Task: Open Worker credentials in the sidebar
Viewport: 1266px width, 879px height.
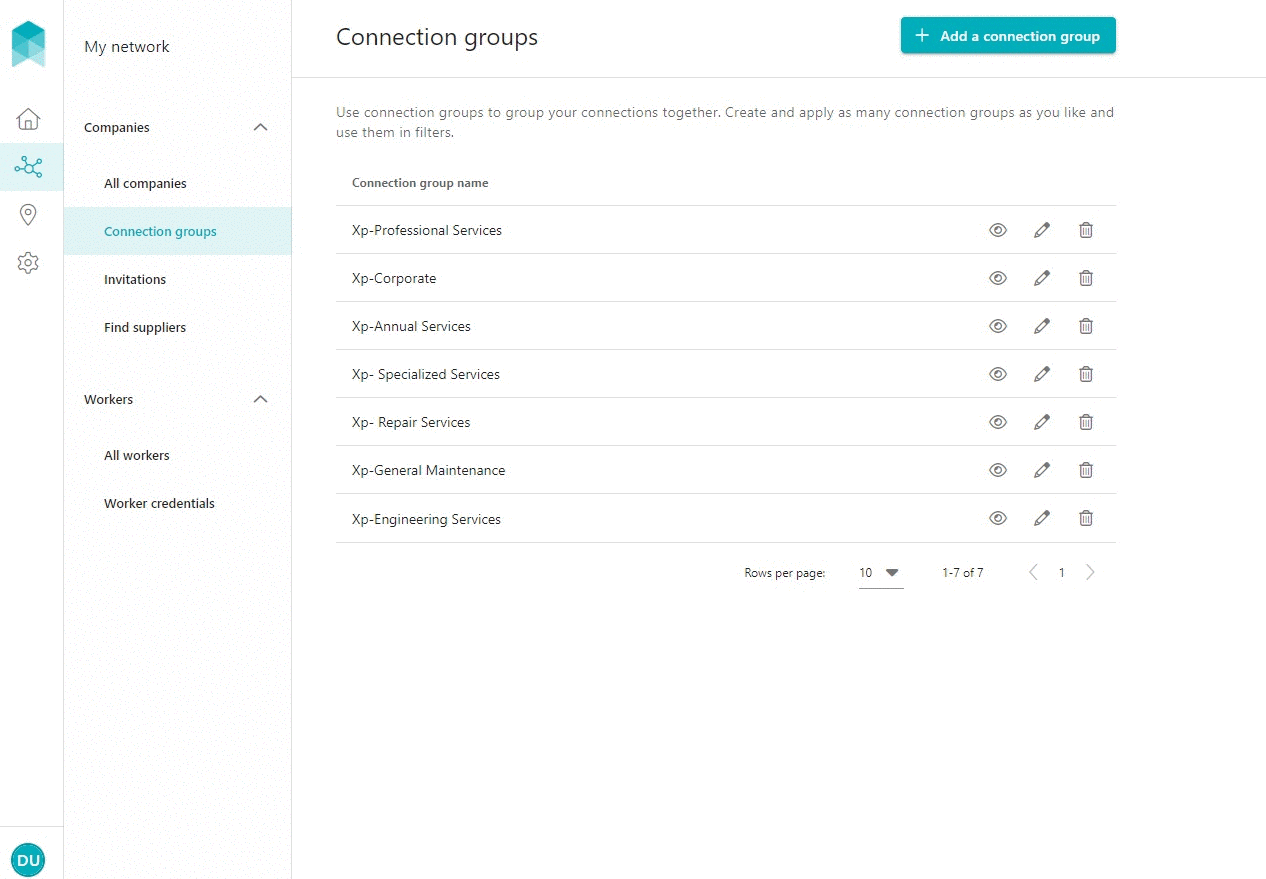Action: (178, 503)
